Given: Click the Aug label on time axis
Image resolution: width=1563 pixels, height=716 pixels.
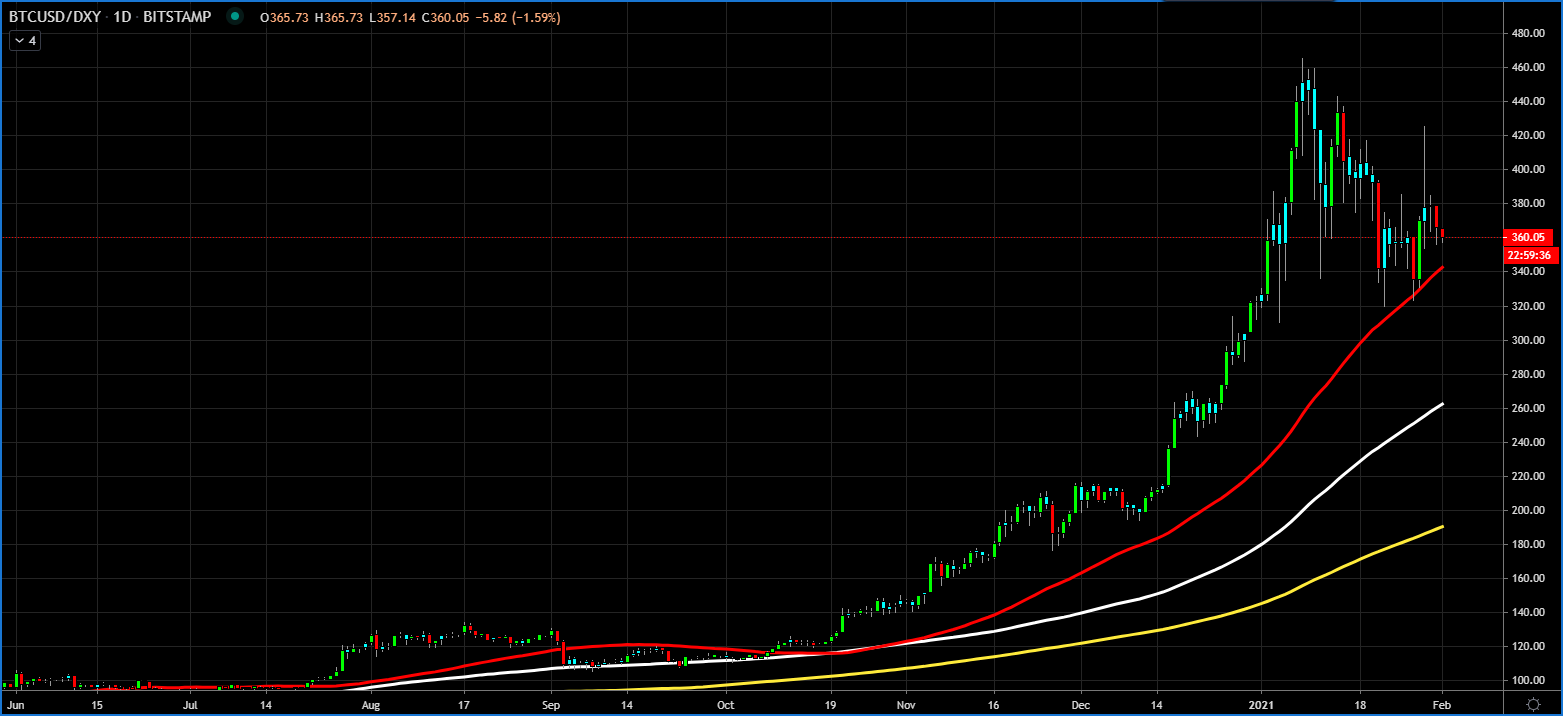Looking at the screenshot, I should pyautogui.click(x=371, y=704).
